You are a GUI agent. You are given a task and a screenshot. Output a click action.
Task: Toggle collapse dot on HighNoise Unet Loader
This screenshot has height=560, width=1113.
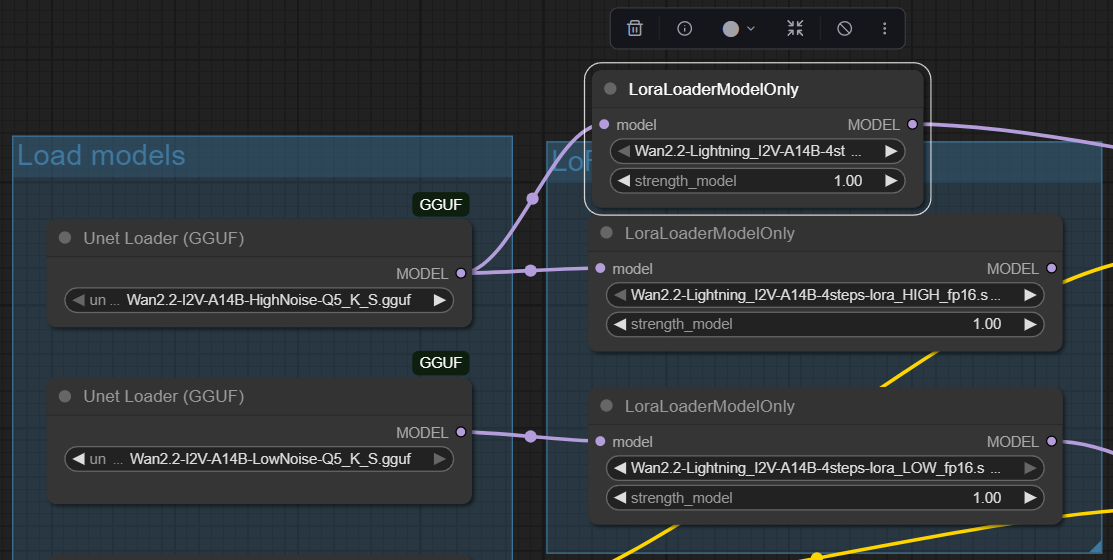[x=65, y=238]
